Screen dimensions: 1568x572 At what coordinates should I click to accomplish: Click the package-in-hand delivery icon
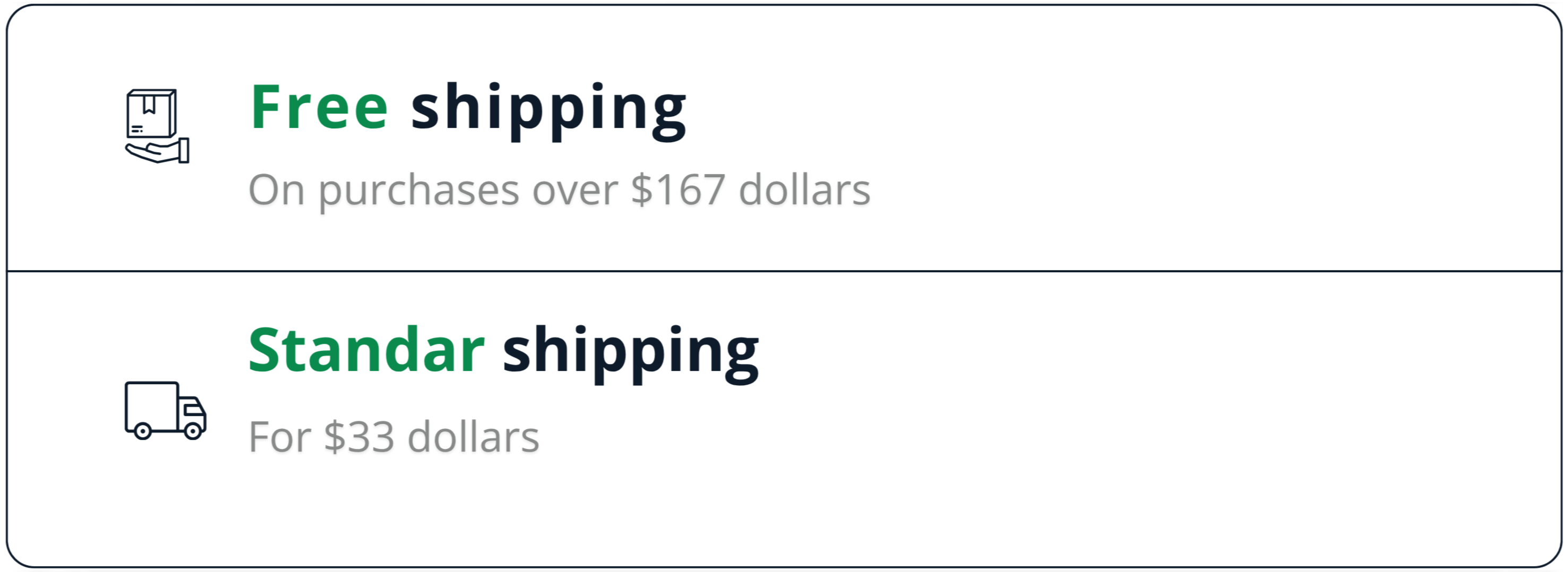point(157,126)
